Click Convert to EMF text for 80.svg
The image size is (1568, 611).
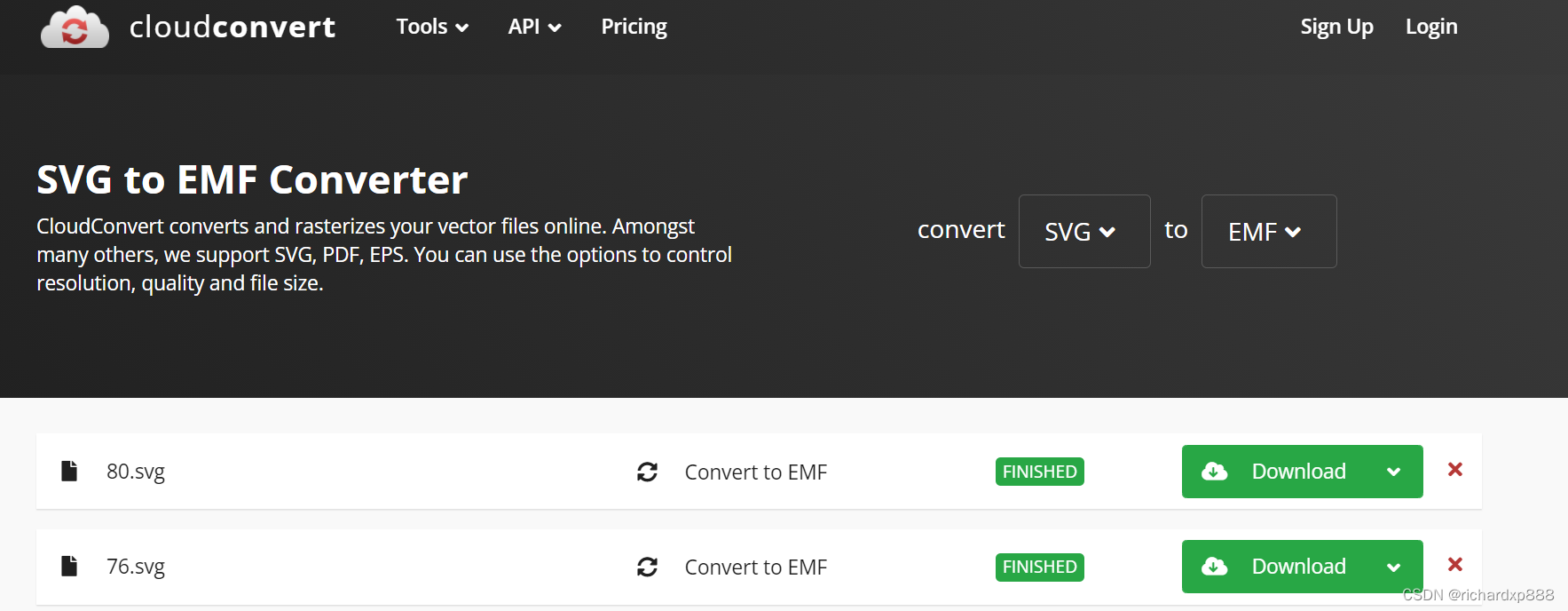pos(756,472)
